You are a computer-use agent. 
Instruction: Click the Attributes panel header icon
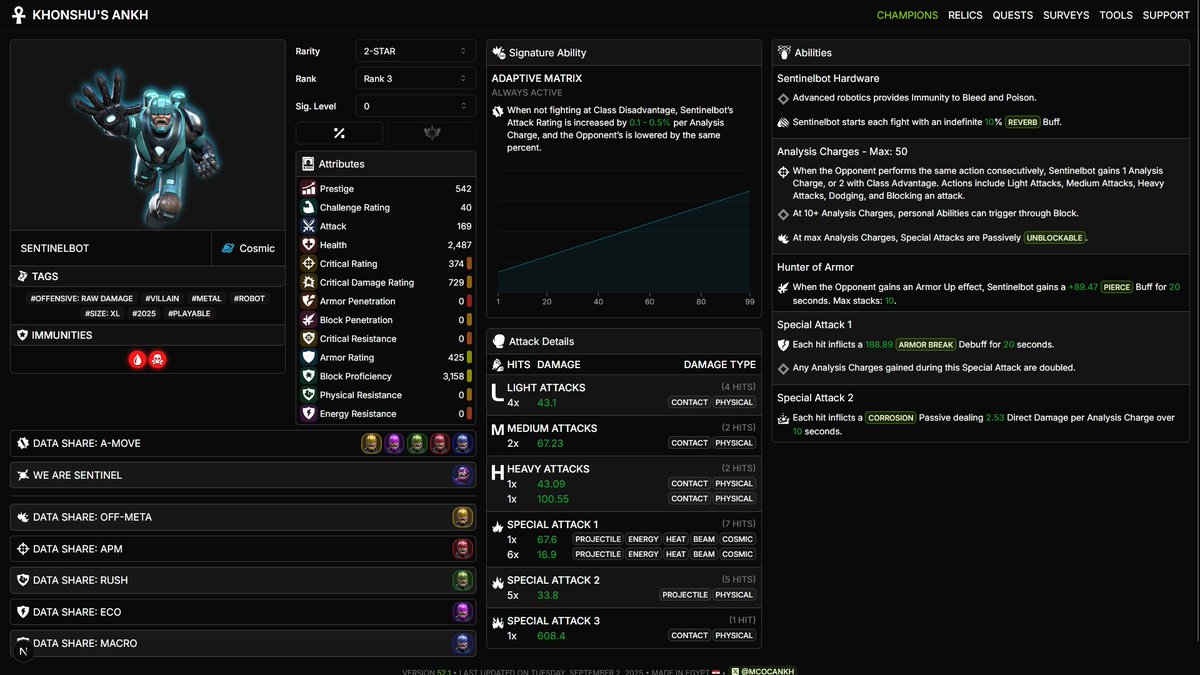tap(308, 163)
